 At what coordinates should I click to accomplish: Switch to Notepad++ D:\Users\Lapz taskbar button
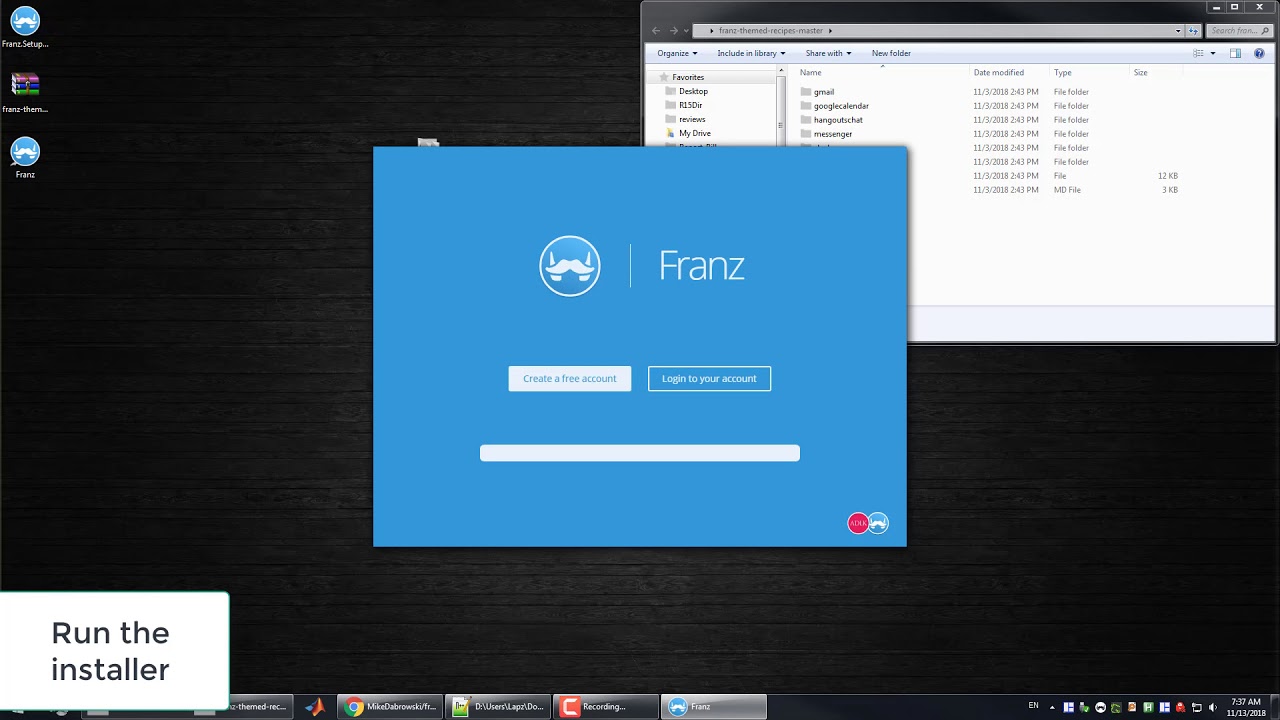click(x=498, y=707)
